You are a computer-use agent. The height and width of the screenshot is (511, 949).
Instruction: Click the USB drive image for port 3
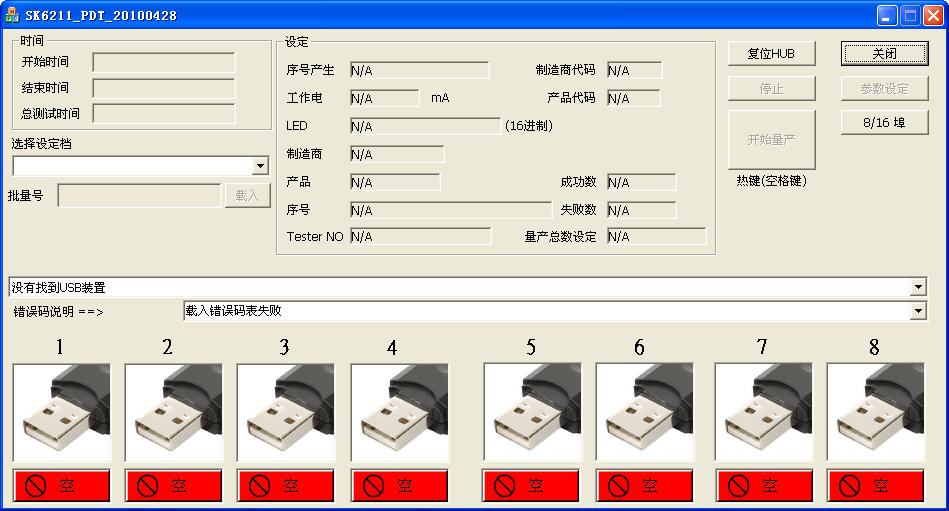[285, 412]
